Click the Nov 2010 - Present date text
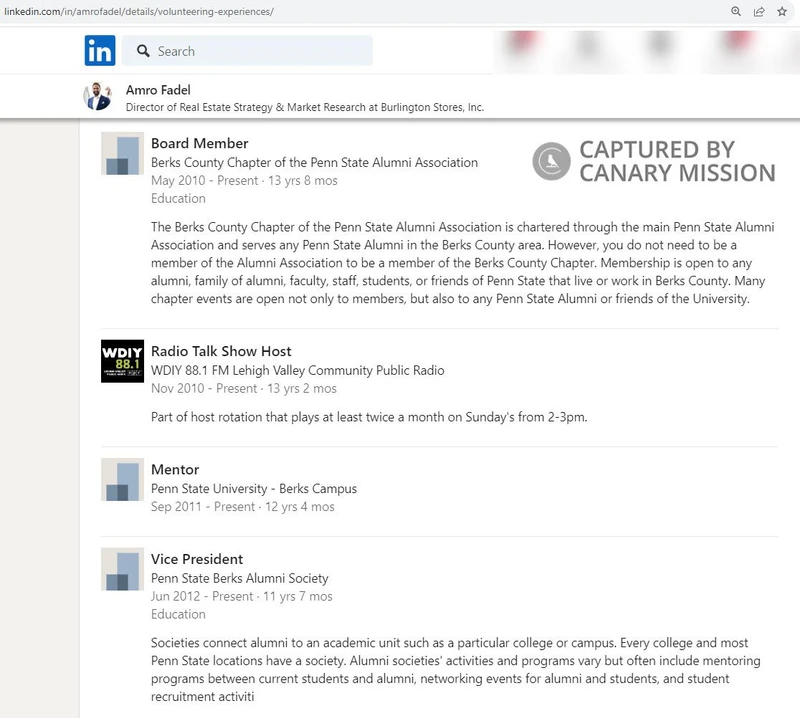800x718 pixels. click(x=243, y=388)
